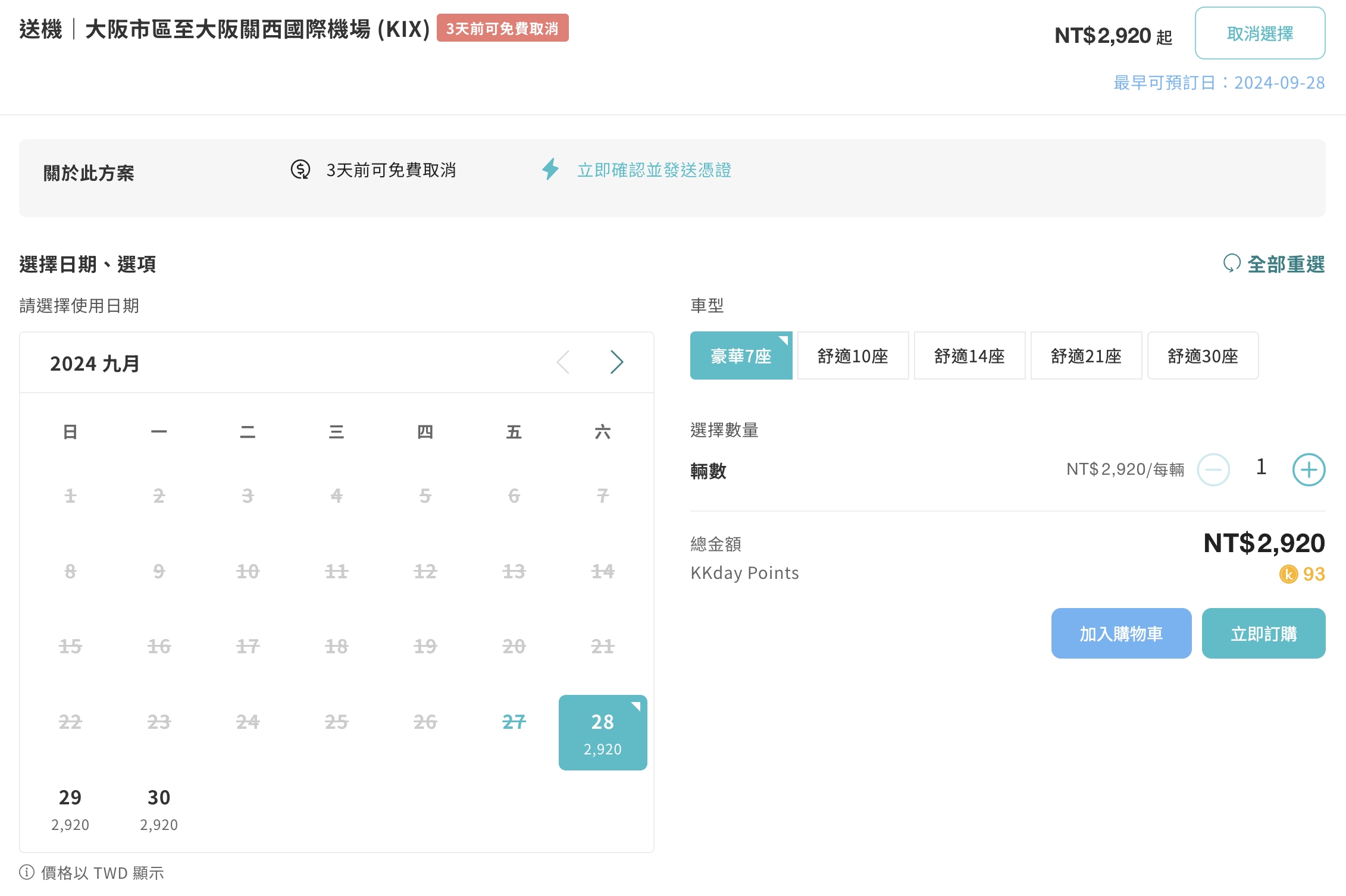Screen dimensions: 1346x896
Task: Click 加入購物車 button
Action: (x=1121, y=633)
